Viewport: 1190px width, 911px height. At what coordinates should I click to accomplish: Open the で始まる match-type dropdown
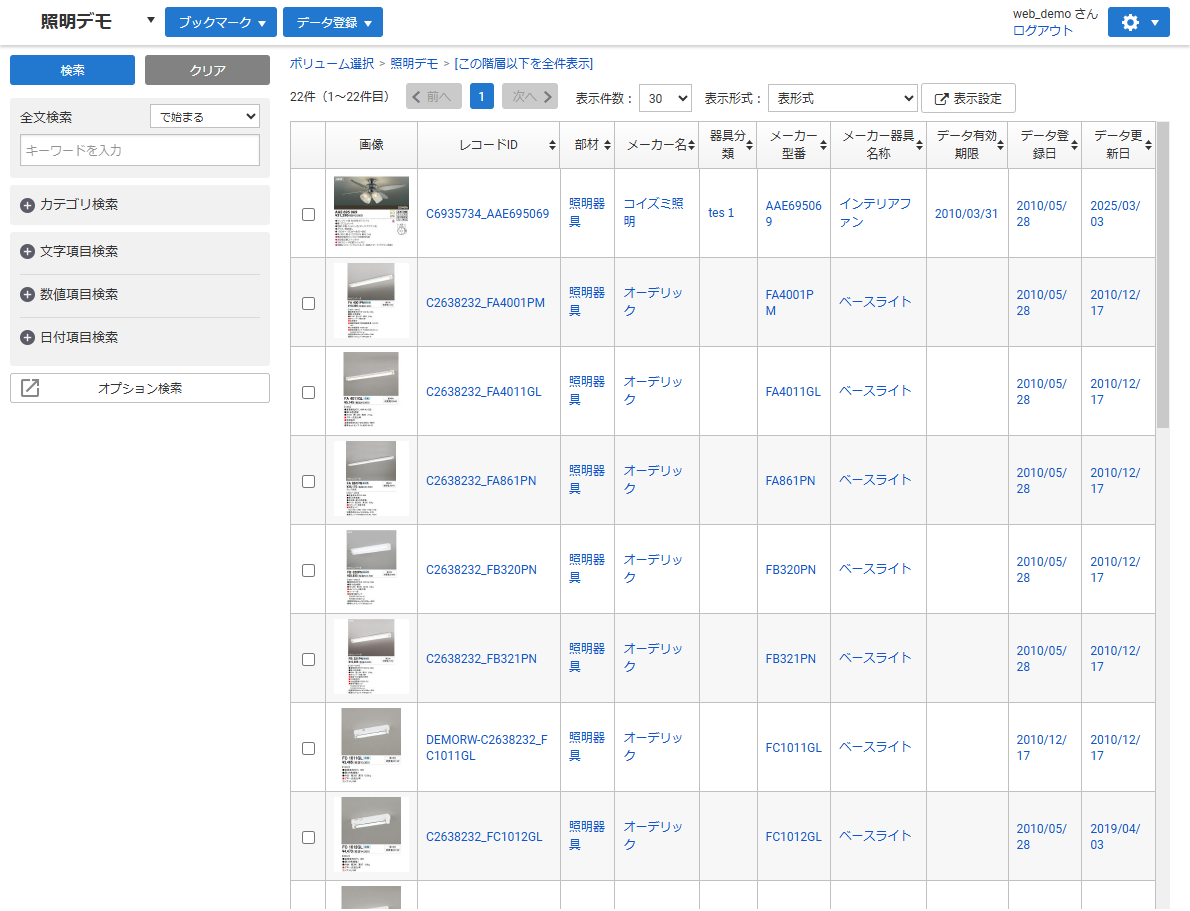point(205,116)
